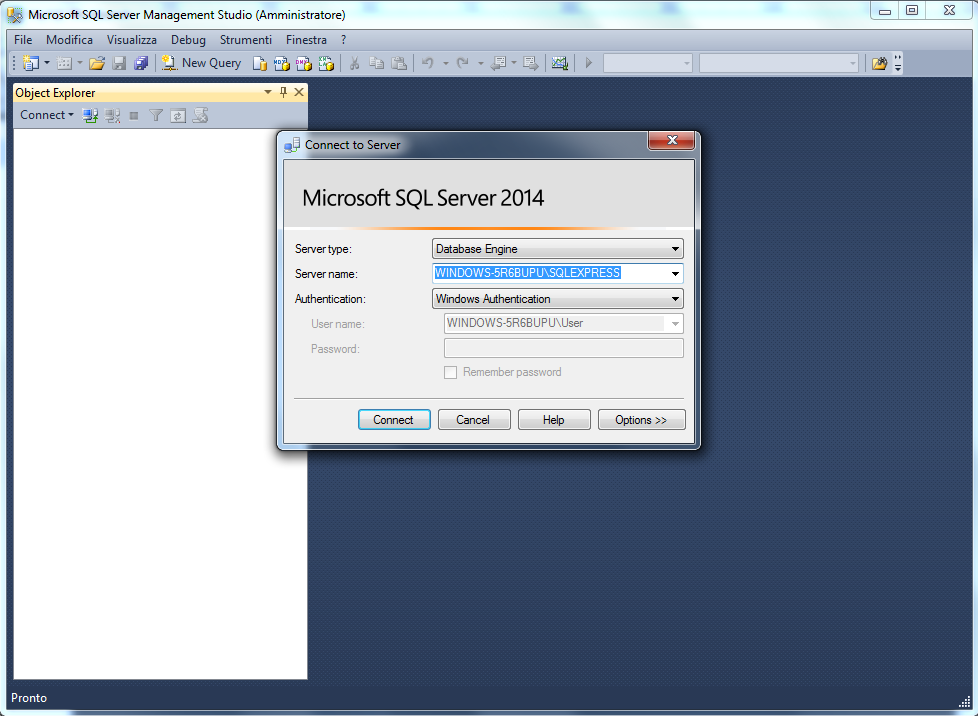Close the Connect to Server dialog

pos(672,140)
